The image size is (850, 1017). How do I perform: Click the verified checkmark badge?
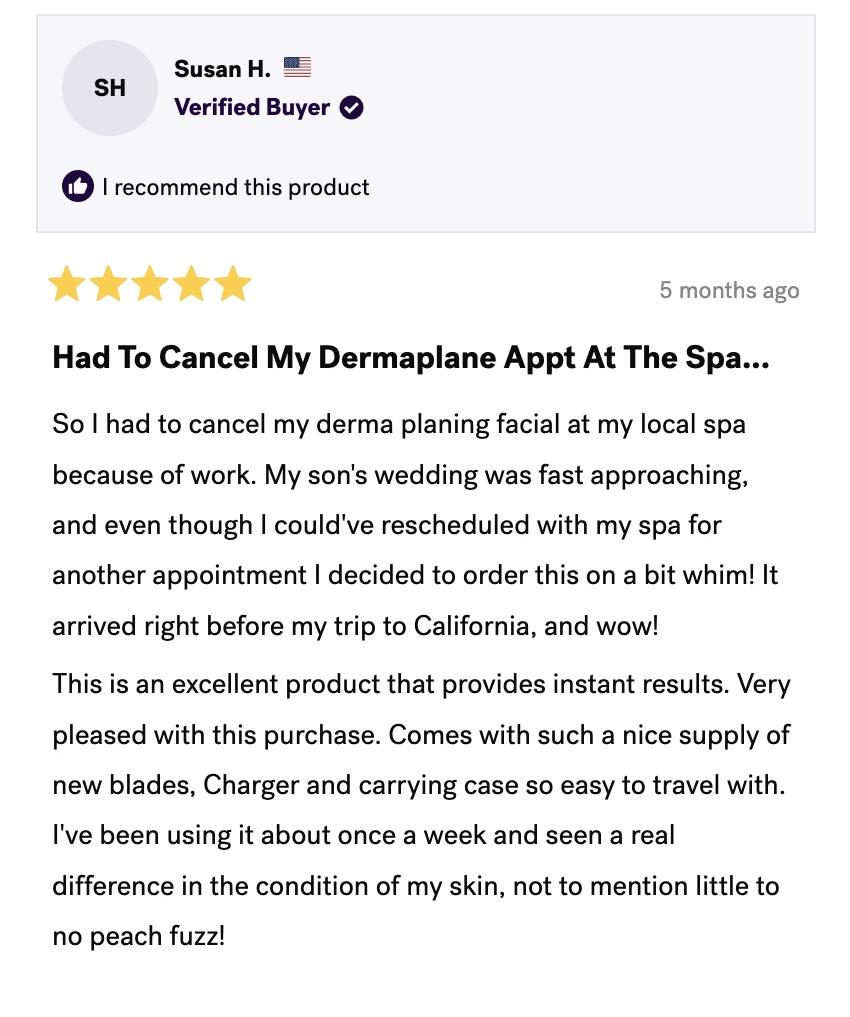(x=351, y=108)
